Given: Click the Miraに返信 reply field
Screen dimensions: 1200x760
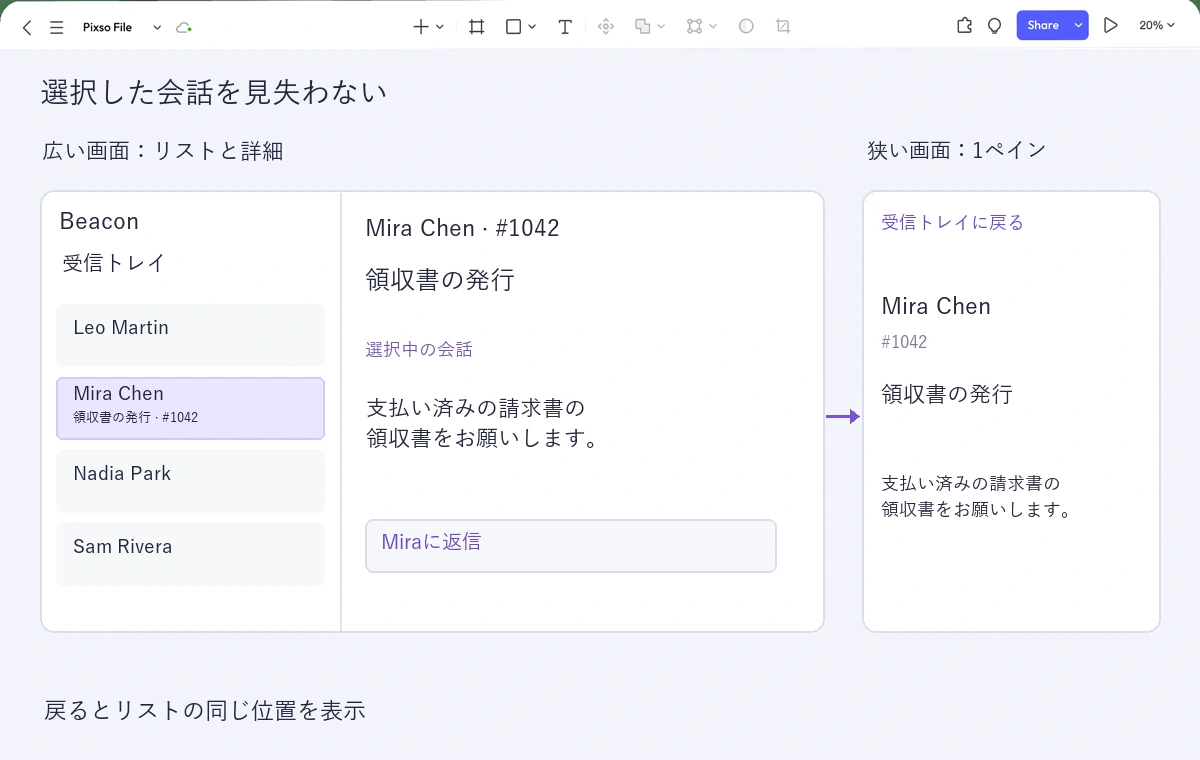Looking at the screenshot, I should (571, 546).
